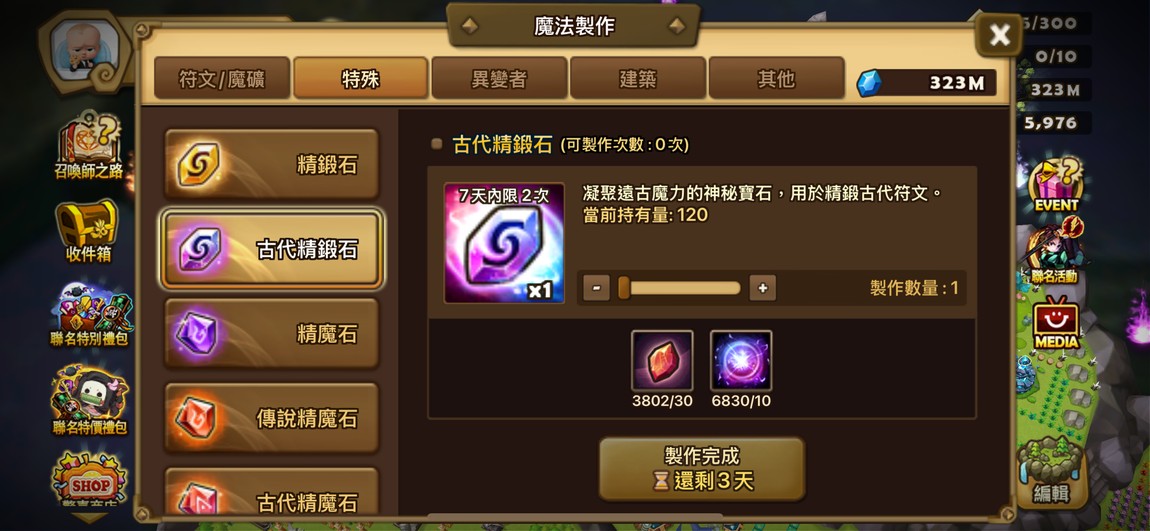Increase craft quantity with plus button

click(763, 288)
